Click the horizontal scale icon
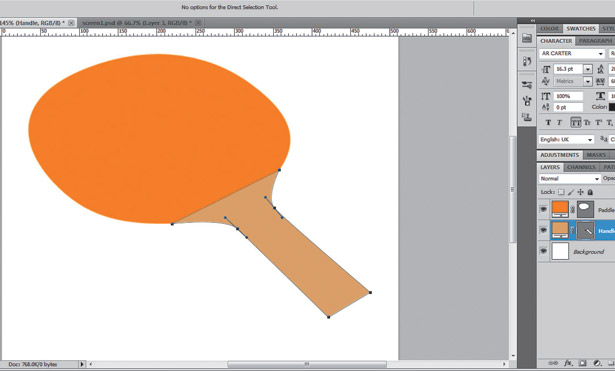 (600, 96)
